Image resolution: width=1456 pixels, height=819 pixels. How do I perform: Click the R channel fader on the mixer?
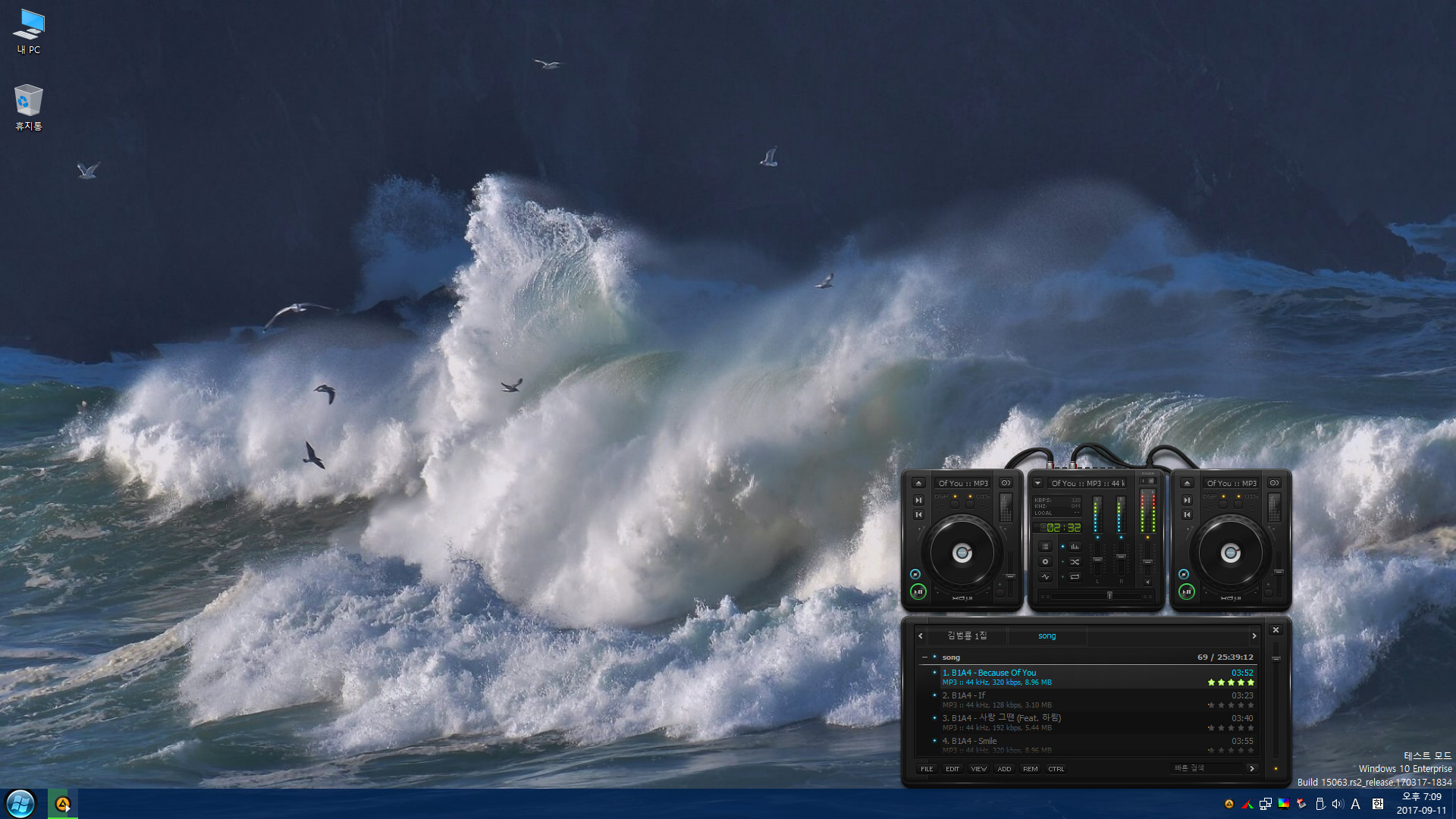tap(1121, 557)
